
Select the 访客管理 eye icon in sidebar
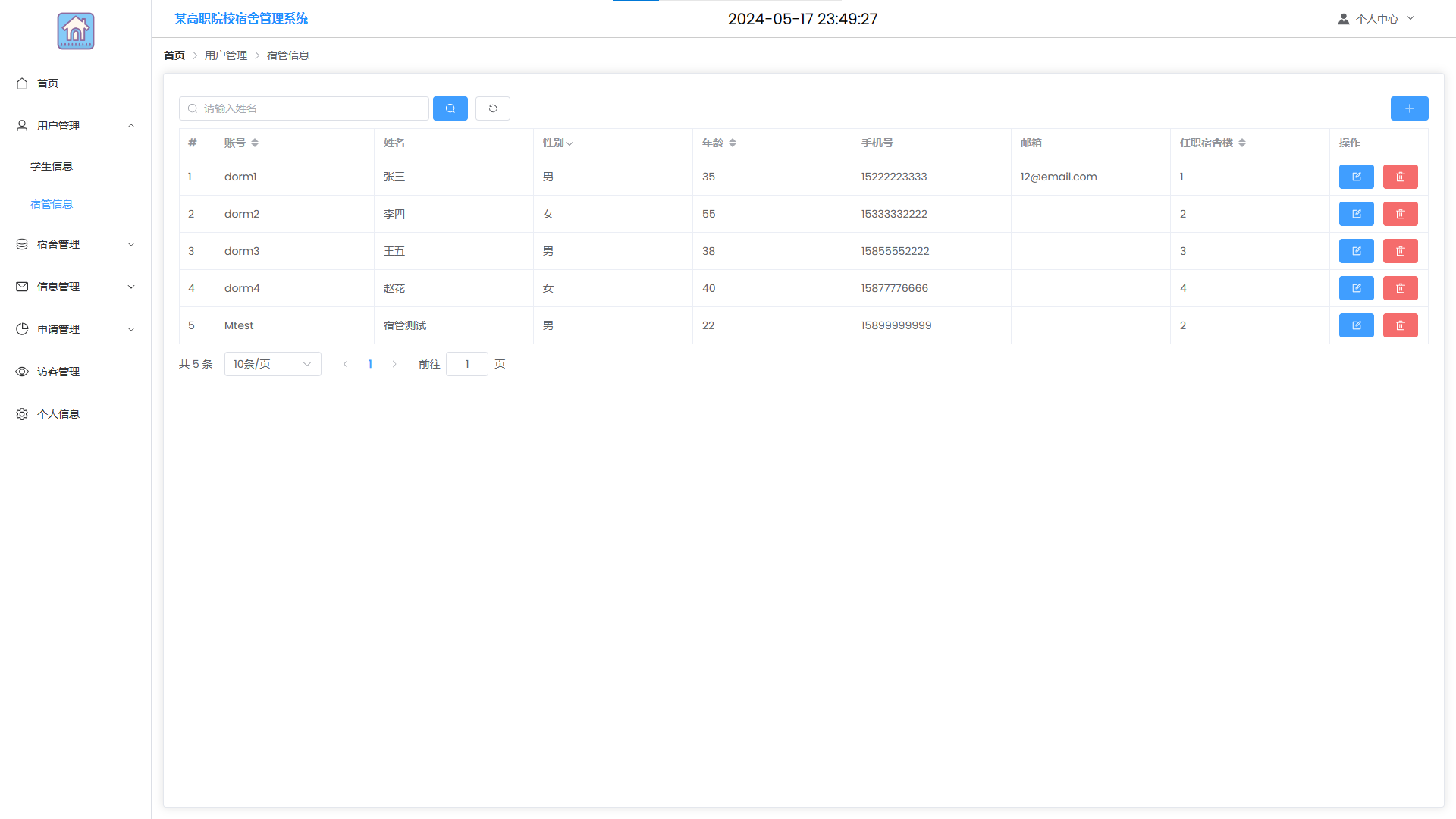coord(22,372)
